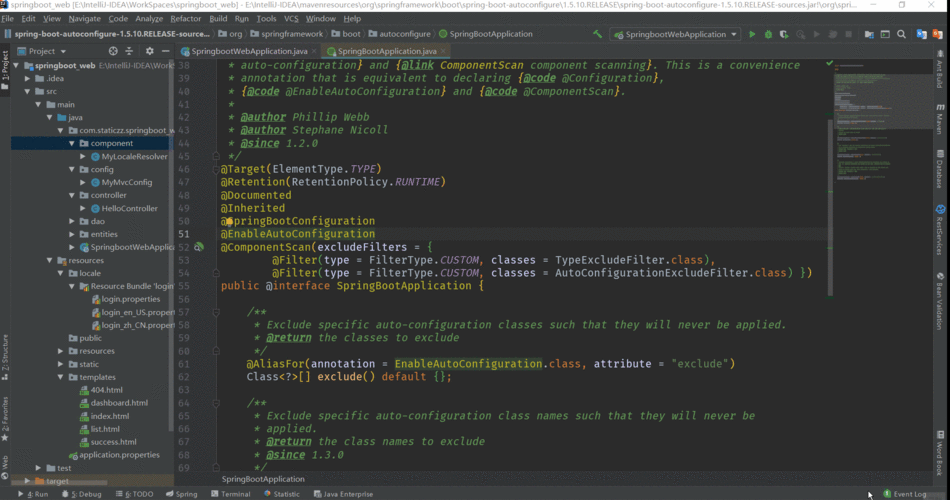Switch to SpringbootWebApplication.java tab
Image resolution: width=950 pixels, height=500 pixels.
249,50
